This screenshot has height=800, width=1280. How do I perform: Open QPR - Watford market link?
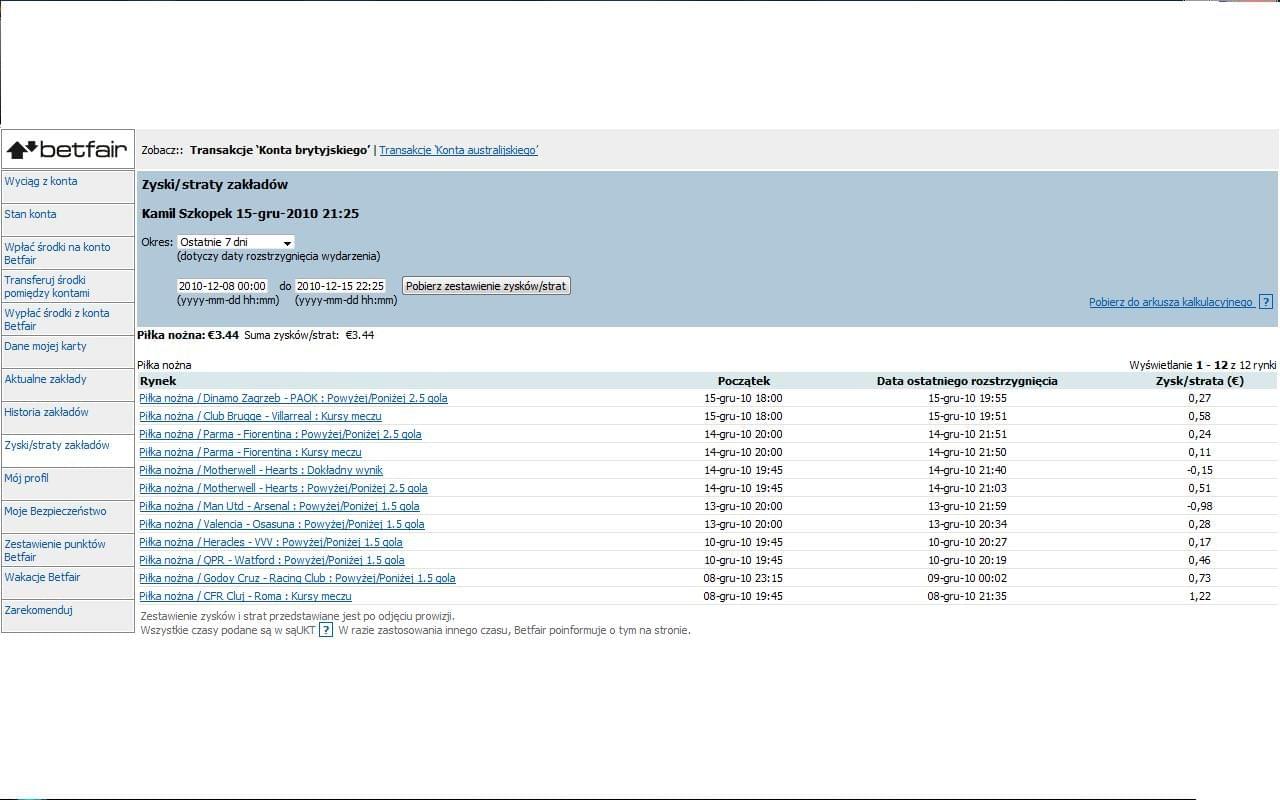272,560
